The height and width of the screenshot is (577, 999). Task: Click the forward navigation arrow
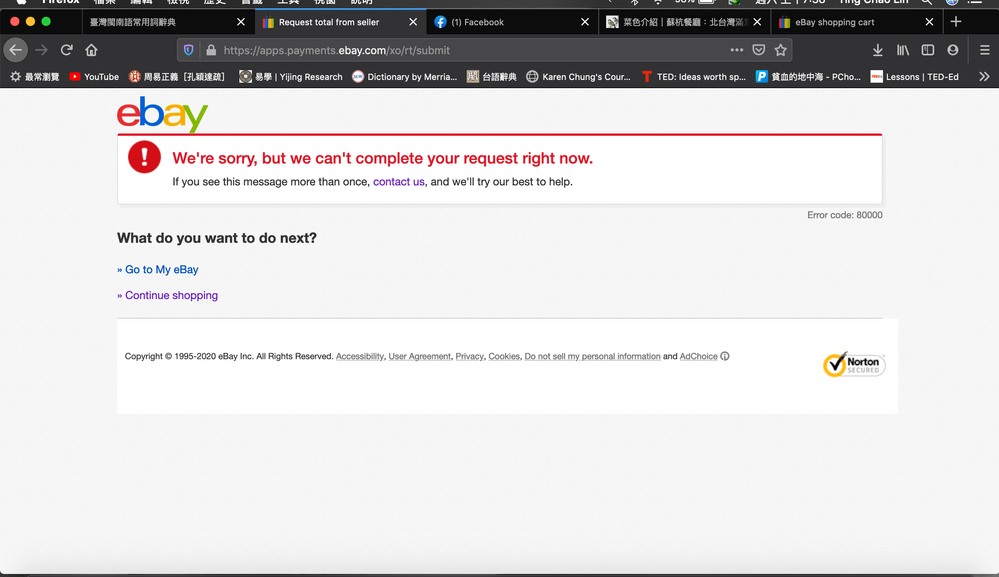coord(41,50)
